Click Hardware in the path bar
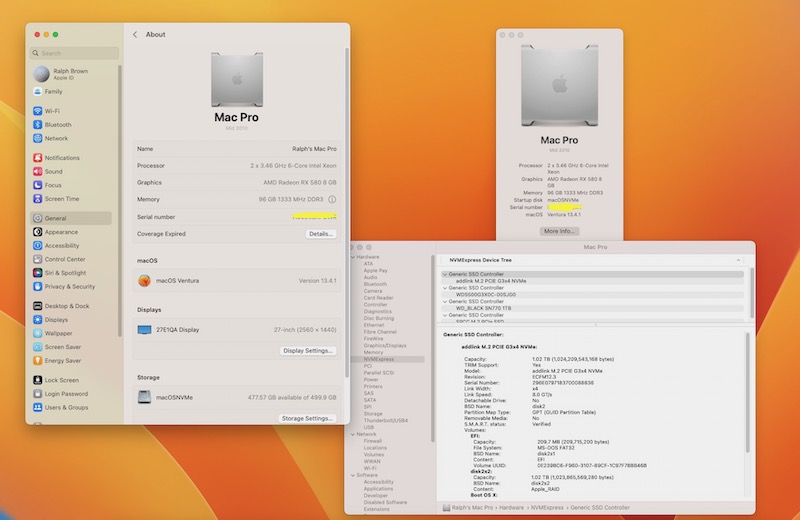 [511, 508]
